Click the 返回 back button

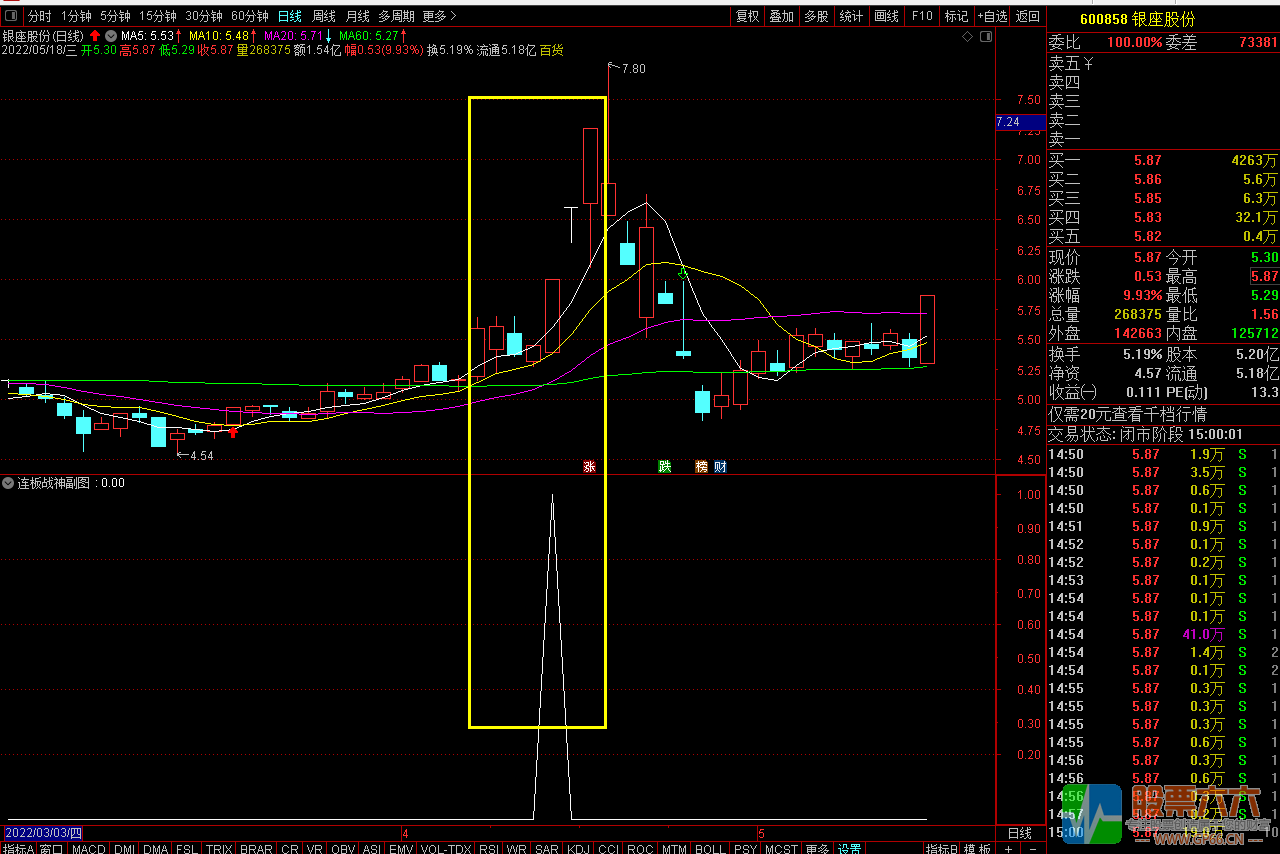[1028, 16]
